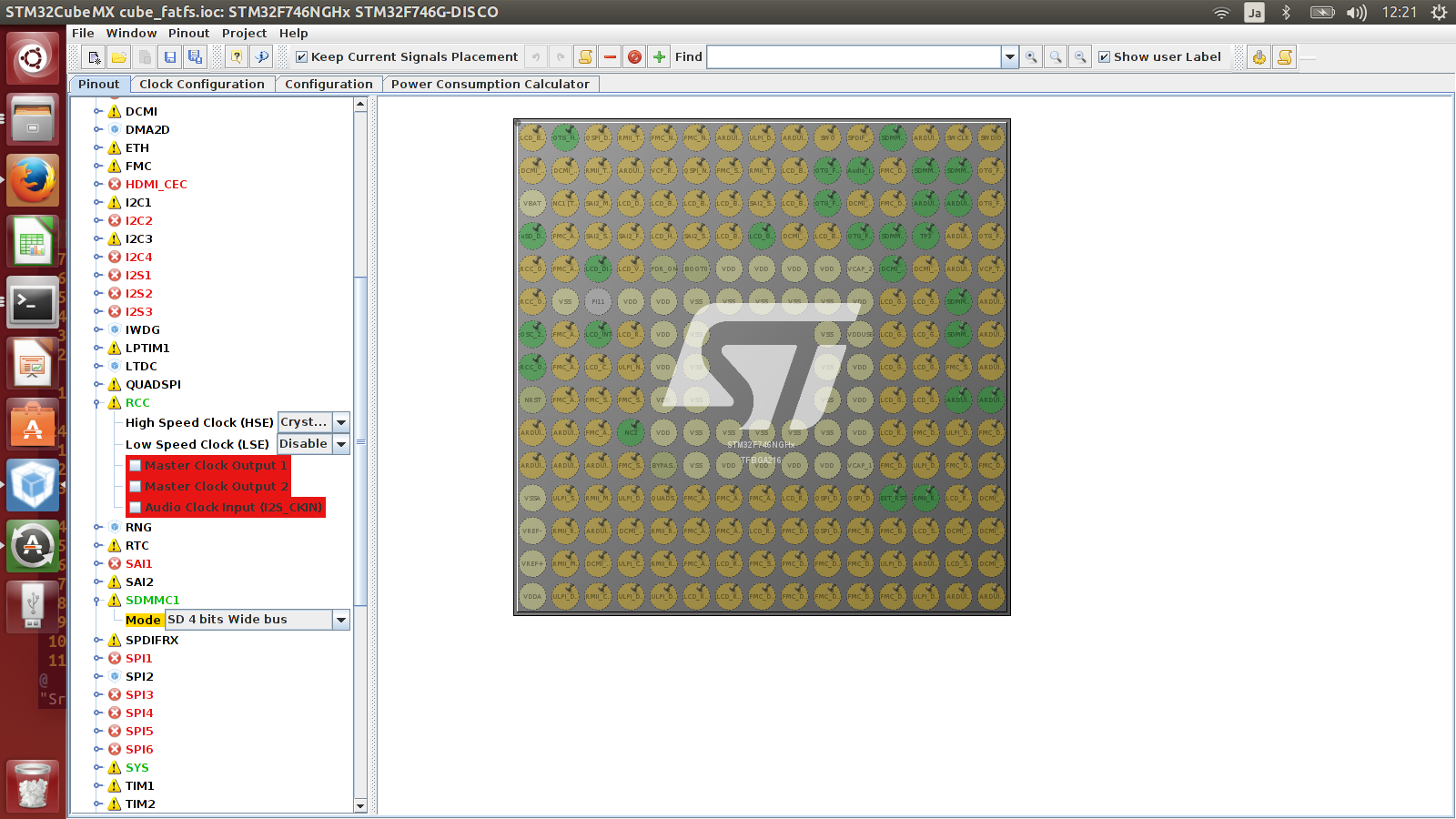Click the BOOT0 pin on the chip
The width and height of the screenshot is (1456, 819).
pos(696,268)
